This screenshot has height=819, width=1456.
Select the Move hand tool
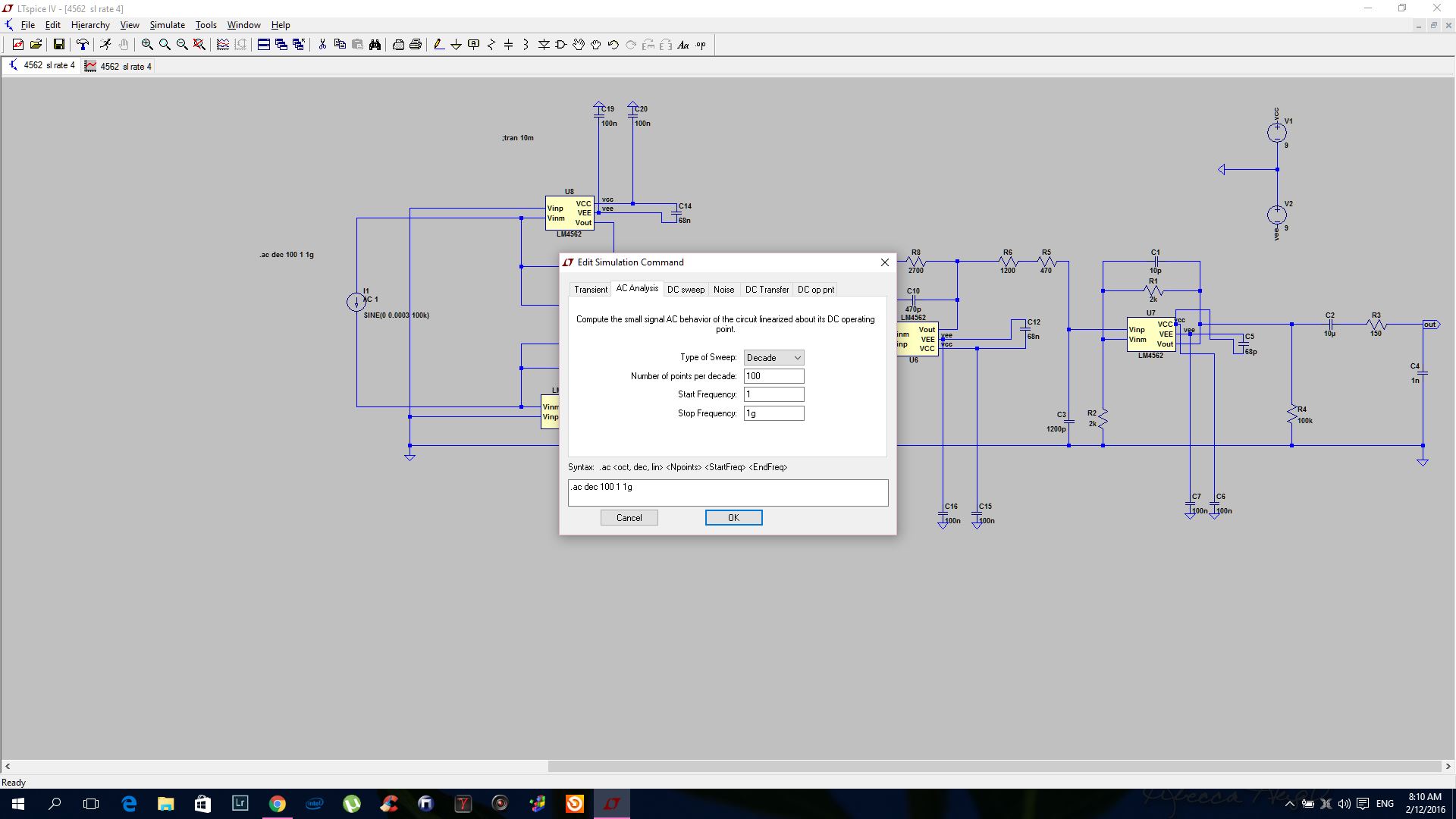(579, 45)
